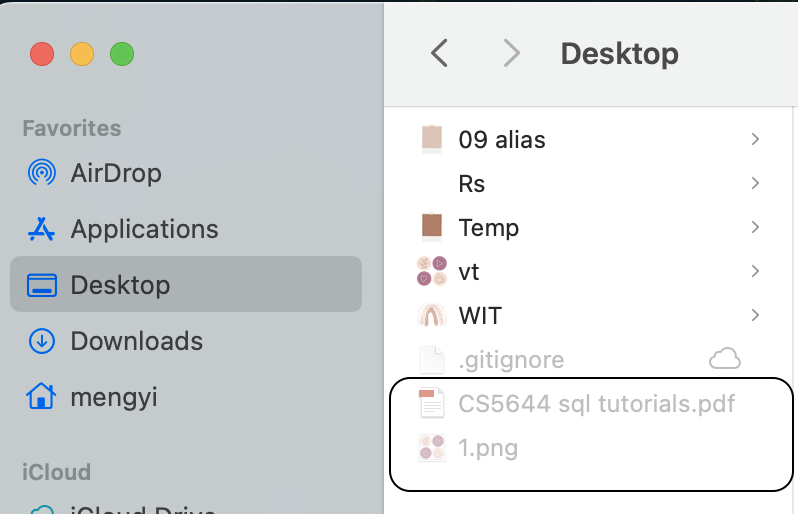Click the AirDrop sidebar icon
This screenshot has height=514, width=798.
click(x=41, y=173)
